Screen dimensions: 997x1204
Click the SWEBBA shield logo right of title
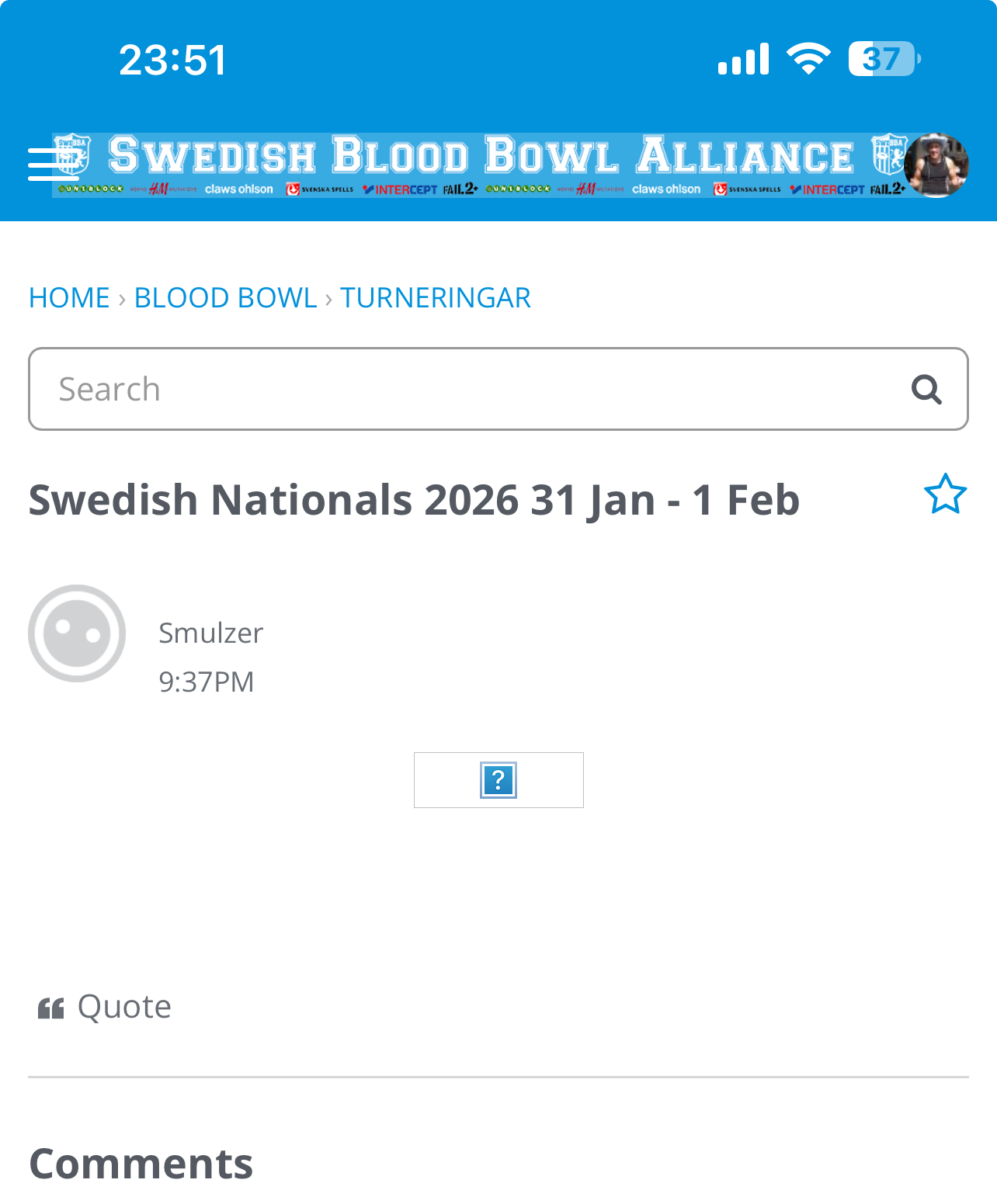(x=888, y=154)
